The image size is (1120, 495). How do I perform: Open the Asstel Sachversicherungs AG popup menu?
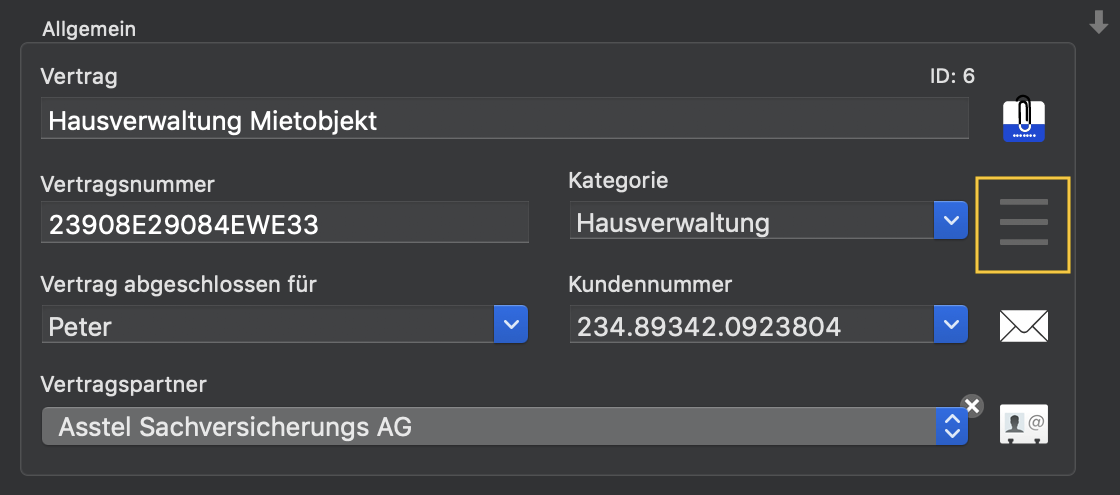pyautogui.click(x=504, y=426)
